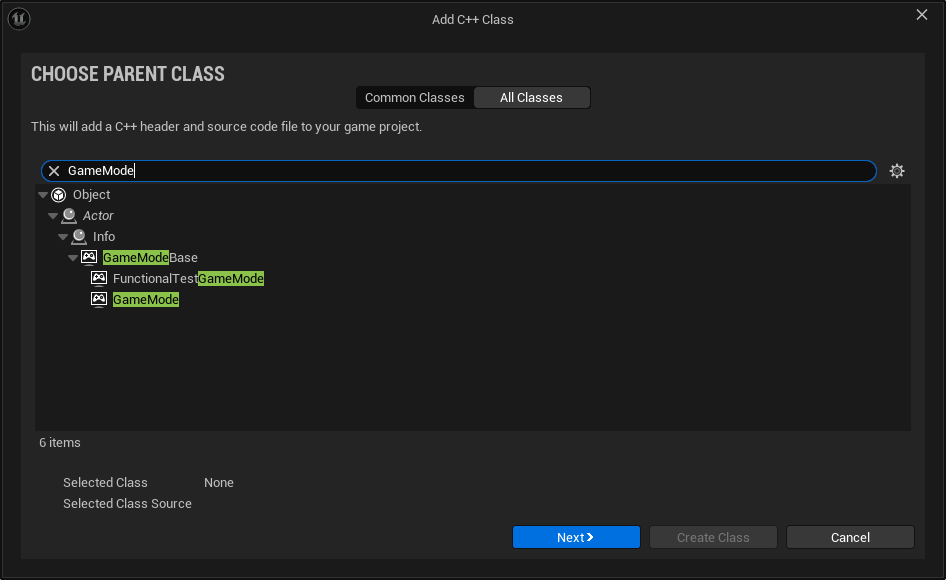Click the GameModeBase gamepad icon
This screenshot has height=580, width=946.
89,258
